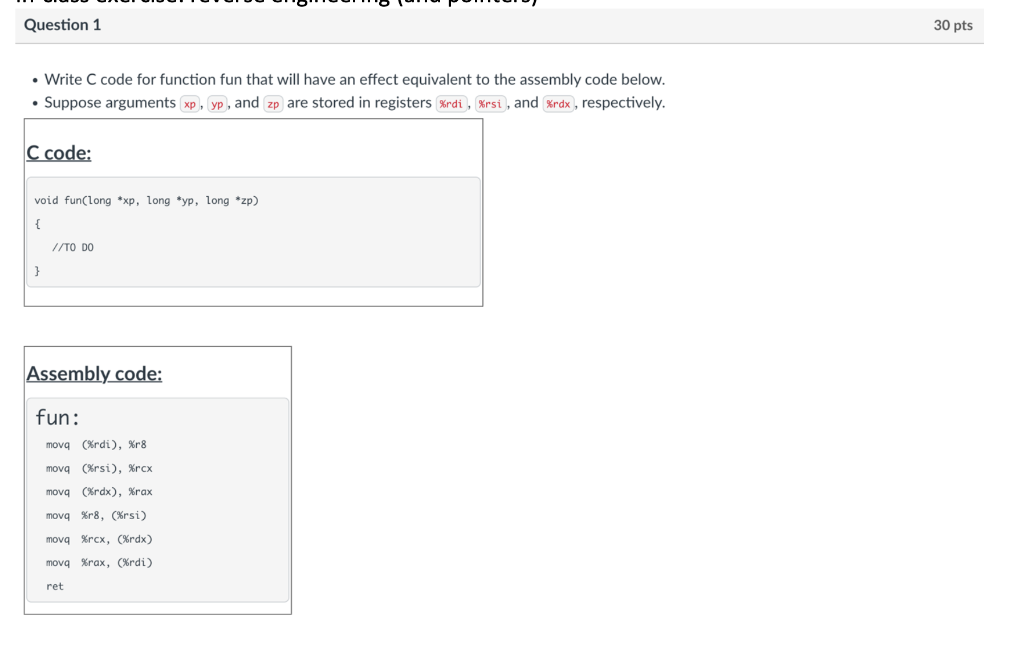Click the Assembly code: heading

tap(93, 373)
